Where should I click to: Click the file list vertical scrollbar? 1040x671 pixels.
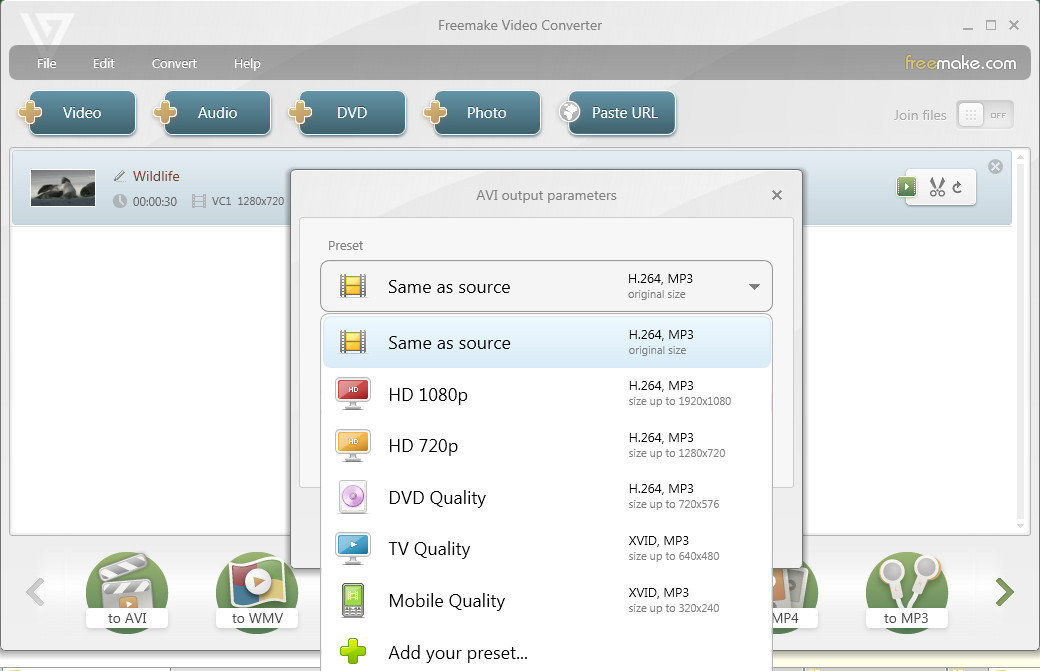[x=1021, y=341]
